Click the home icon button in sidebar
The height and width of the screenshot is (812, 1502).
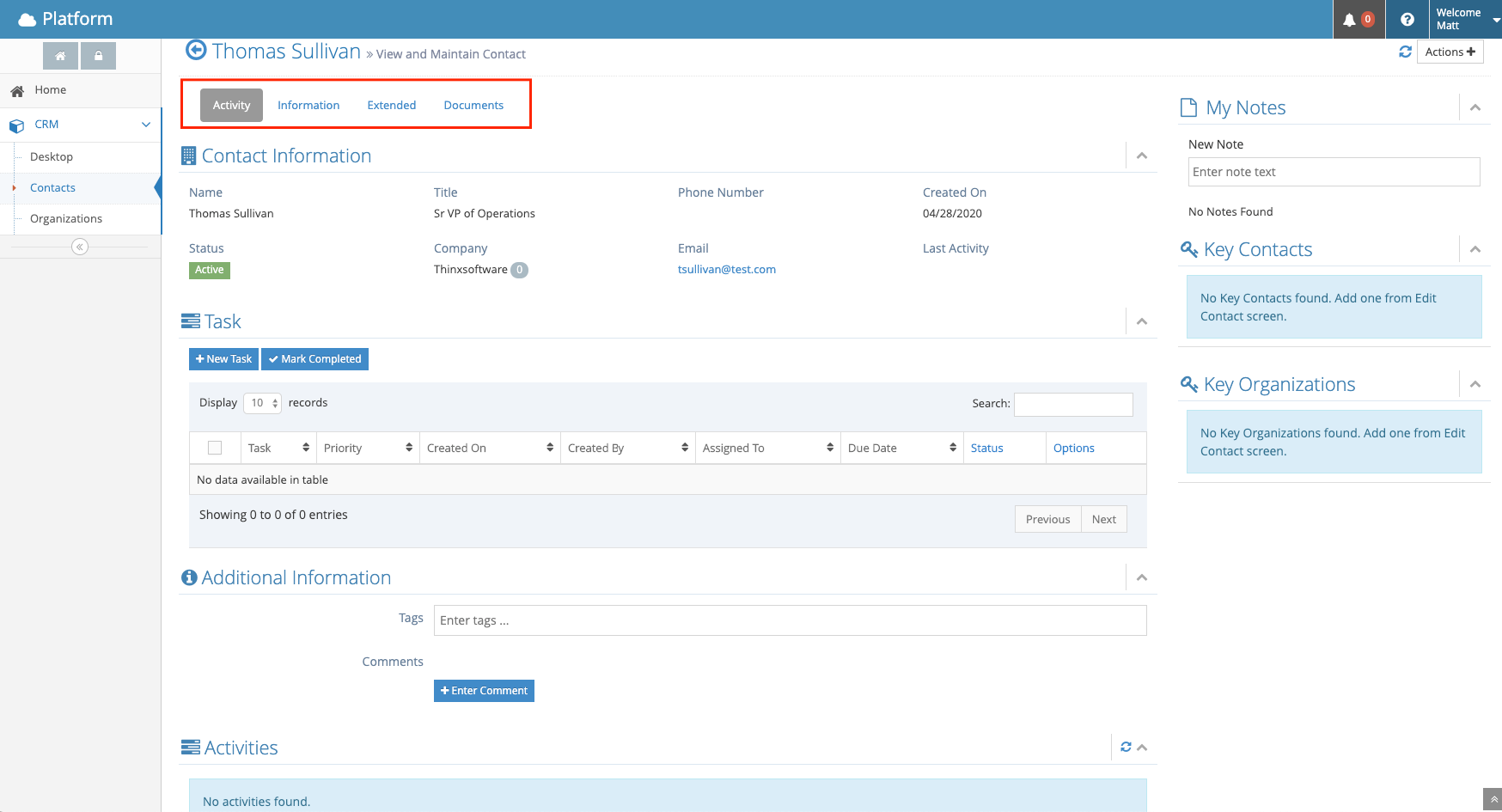tap(60, 56)
